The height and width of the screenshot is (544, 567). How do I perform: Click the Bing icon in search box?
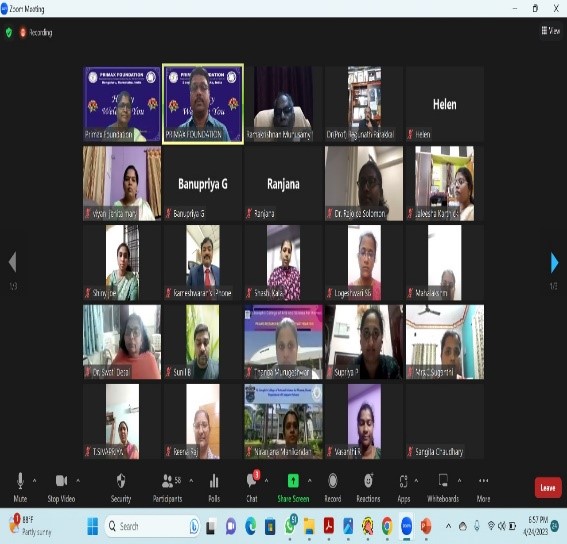pyautogui.click(x=194, y=526)
